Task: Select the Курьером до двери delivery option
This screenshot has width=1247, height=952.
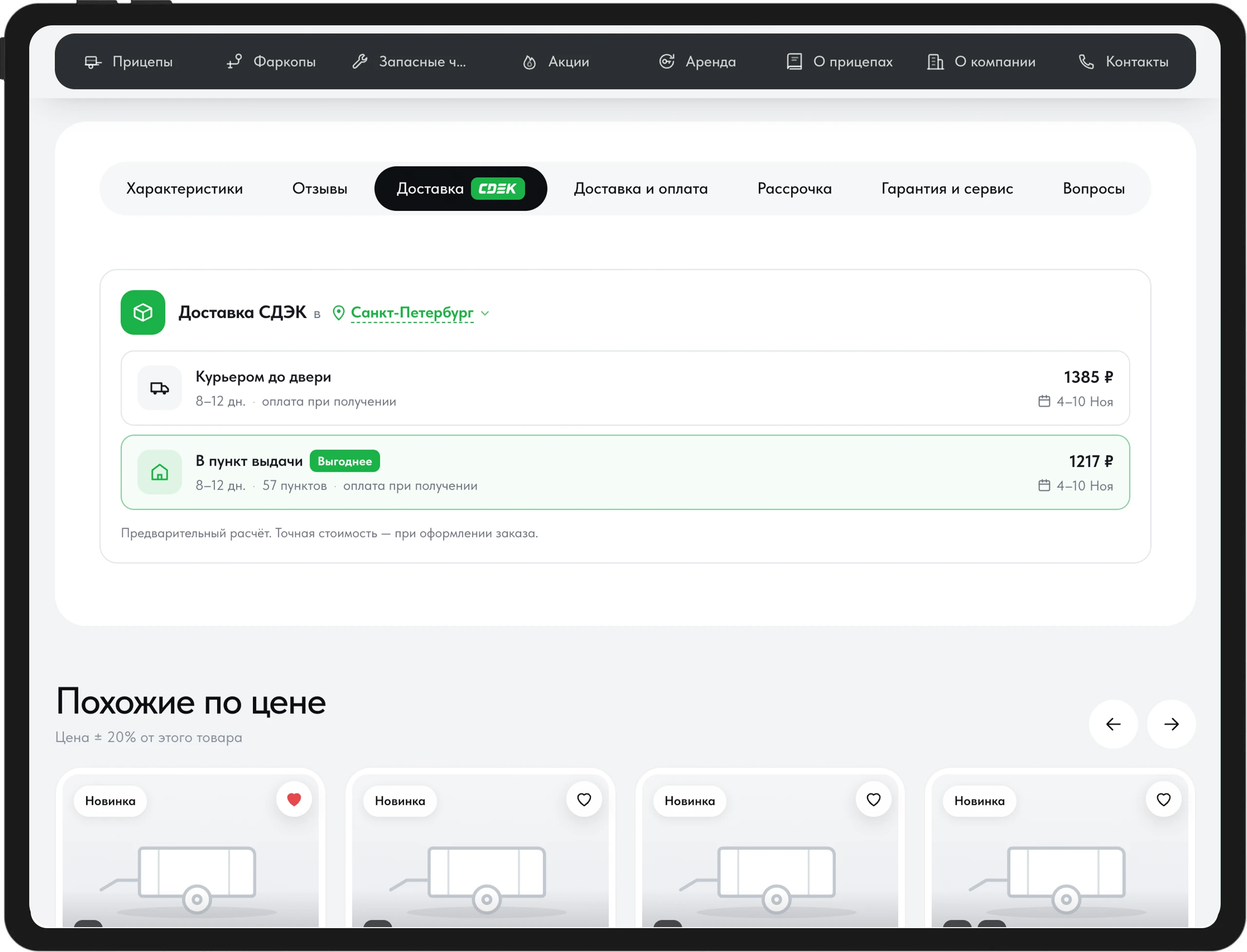Action: click(x=625, y=388)
